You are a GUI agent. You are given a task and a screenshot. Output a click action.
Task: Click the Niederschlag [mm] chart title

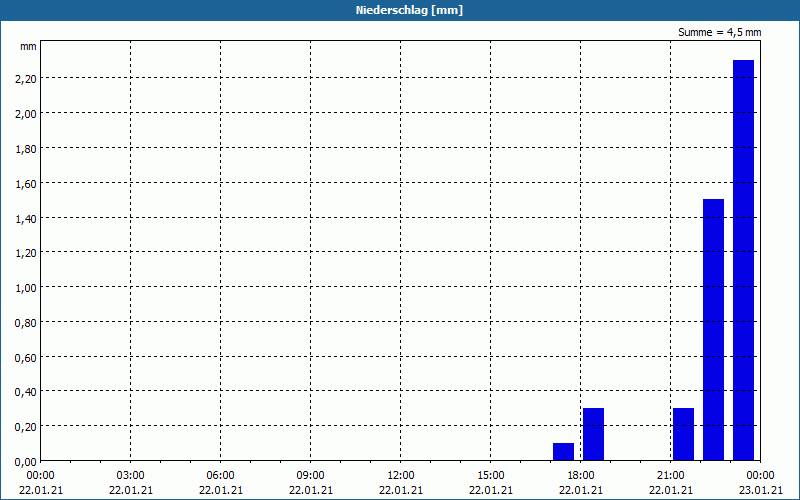[x=409, y=10]
